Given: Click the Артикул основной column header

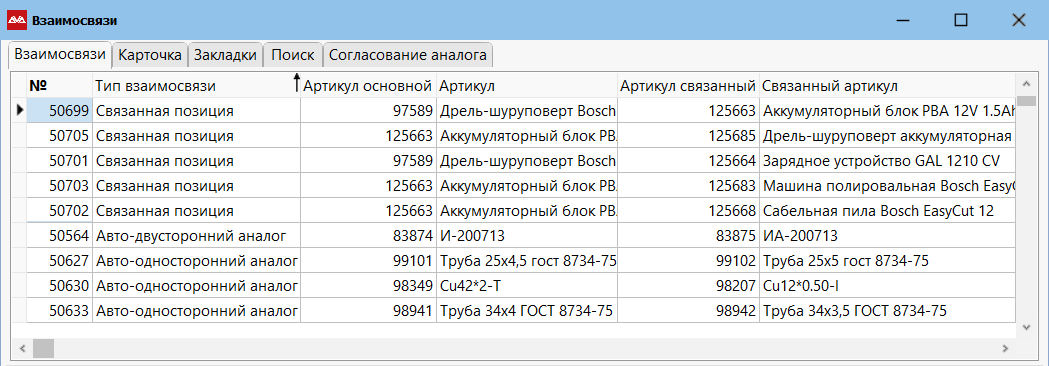Looking at the screenshot, I should [368, 86].
